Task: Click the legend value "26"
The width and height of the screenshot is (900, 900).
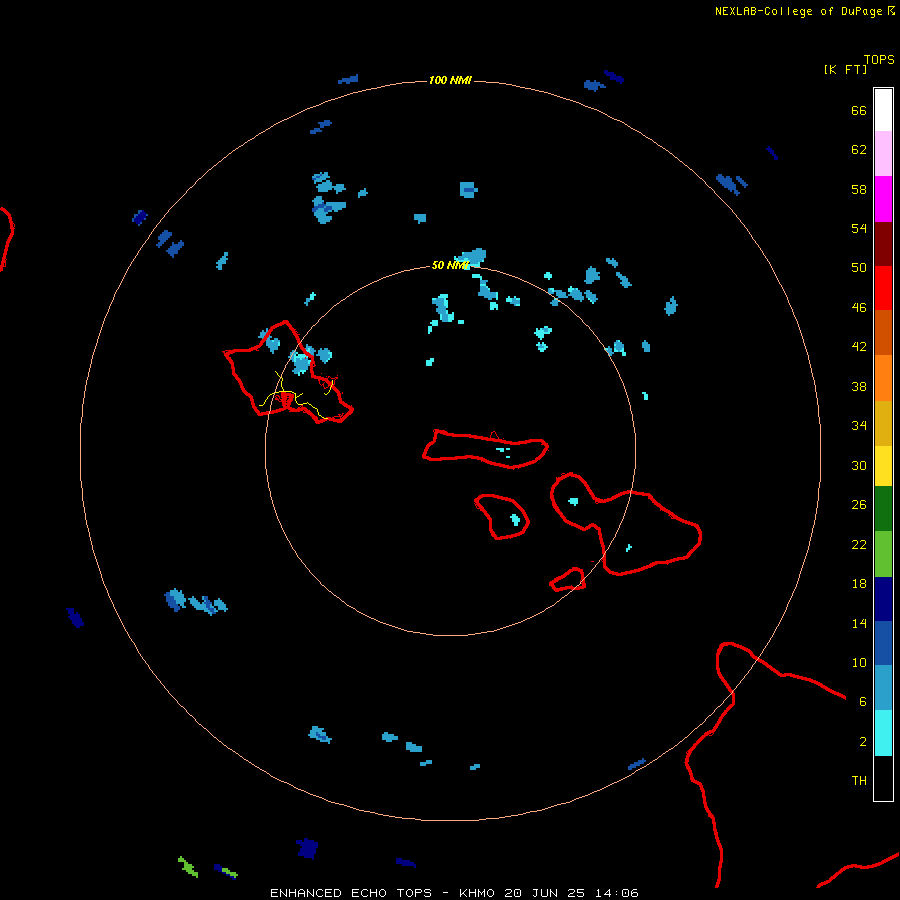Action: pos(859,505)
